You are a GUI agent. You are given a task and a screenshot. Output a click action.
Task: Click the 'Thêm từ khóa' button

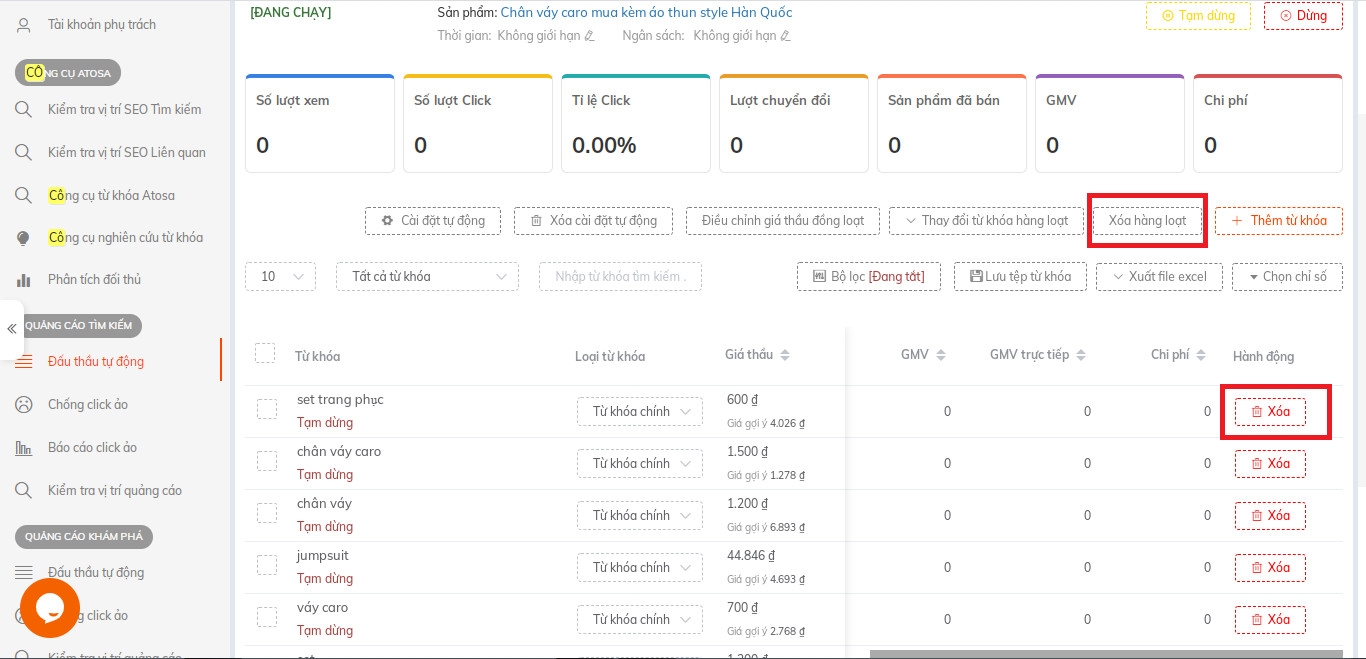pyautogui.click(x=1278, y=220)
